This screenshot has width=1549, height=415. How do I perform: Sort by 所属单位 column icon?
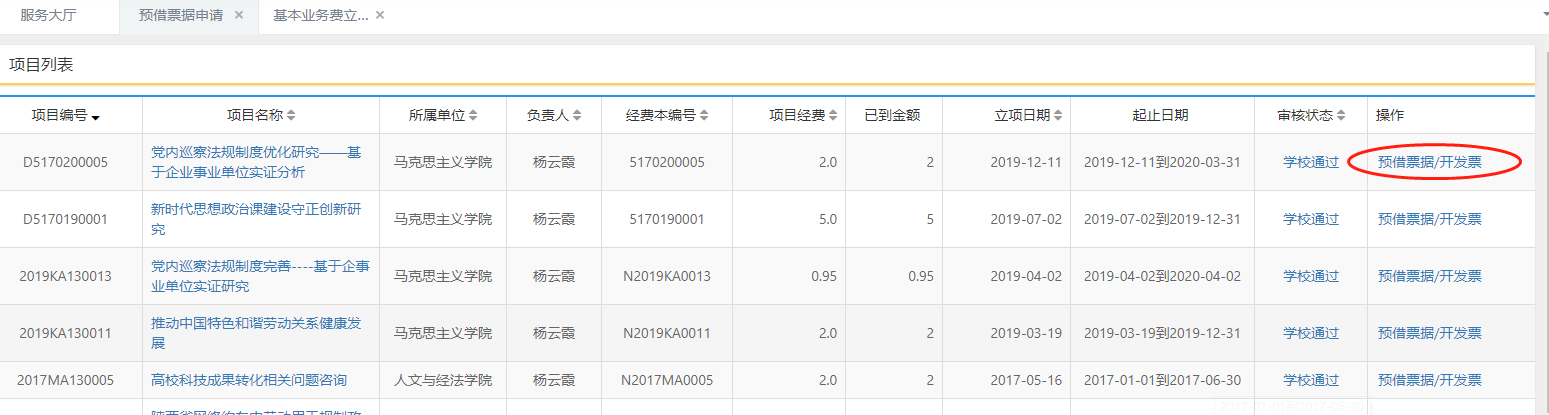point(473,116)
